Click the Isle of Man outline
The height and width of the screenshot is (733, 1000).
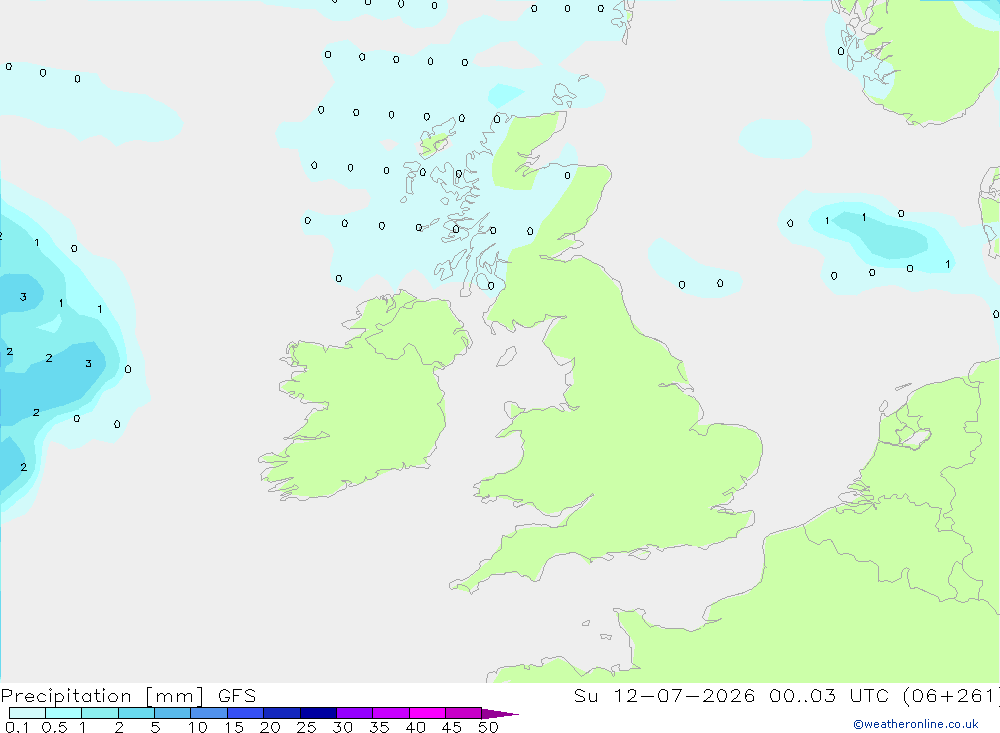(x=506, y=357)
